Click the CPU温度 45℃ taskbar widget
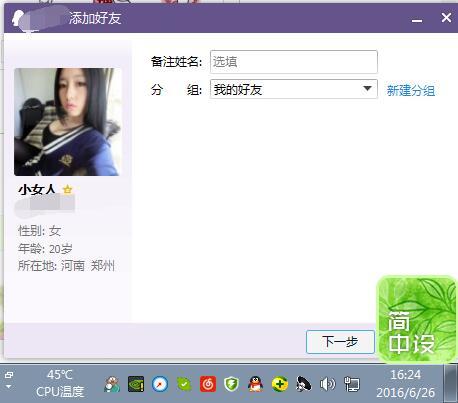 pos(60,383)
